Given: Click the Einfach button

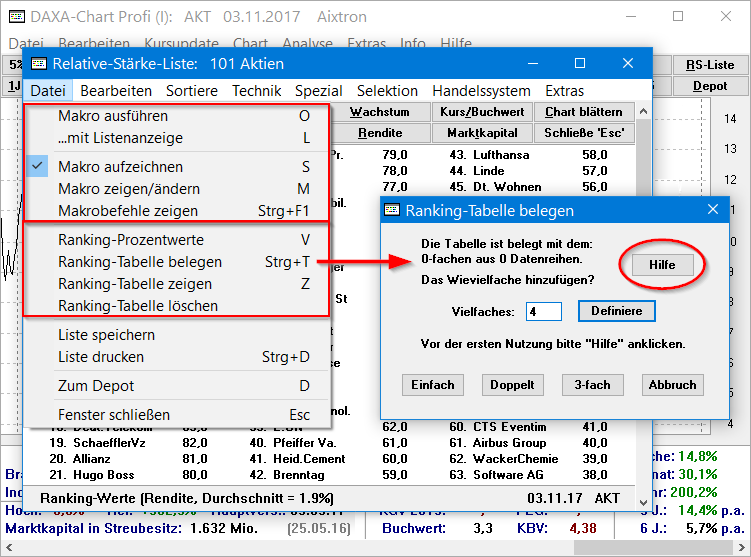Looking at the screenshot, I should 432,385.
